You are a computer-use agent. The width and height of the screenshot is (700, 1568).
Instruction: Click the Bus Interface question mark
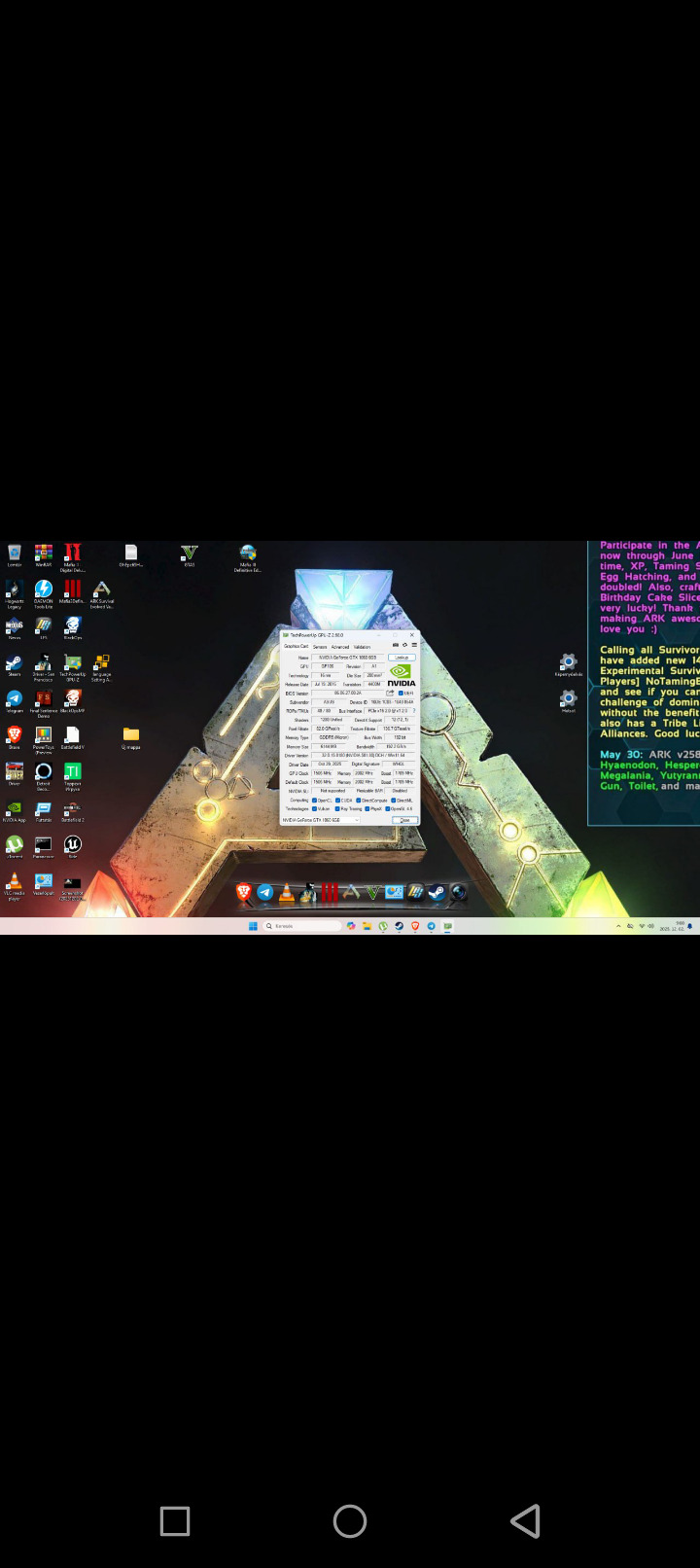[414, 711]
